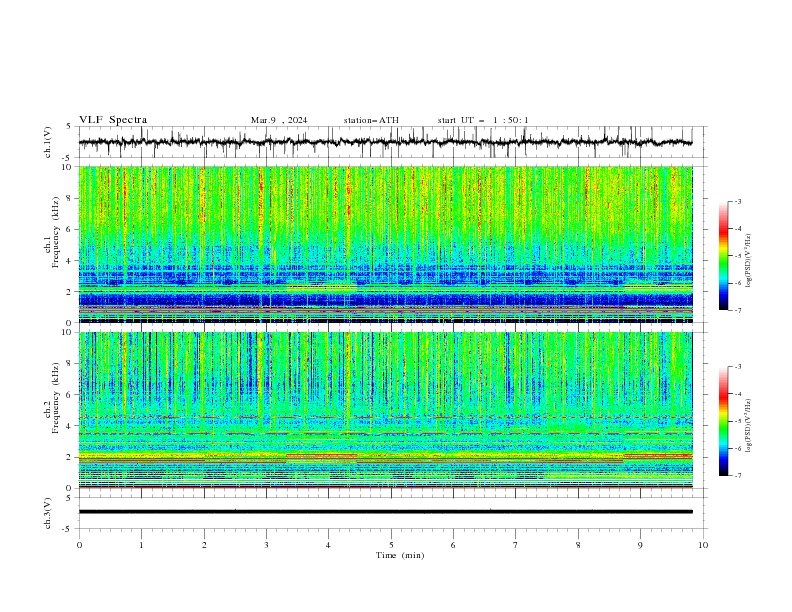Screen dimensions: 792x612
Task: Click the 'Mar.9 , 2024' date label
Action: (279, 120)
